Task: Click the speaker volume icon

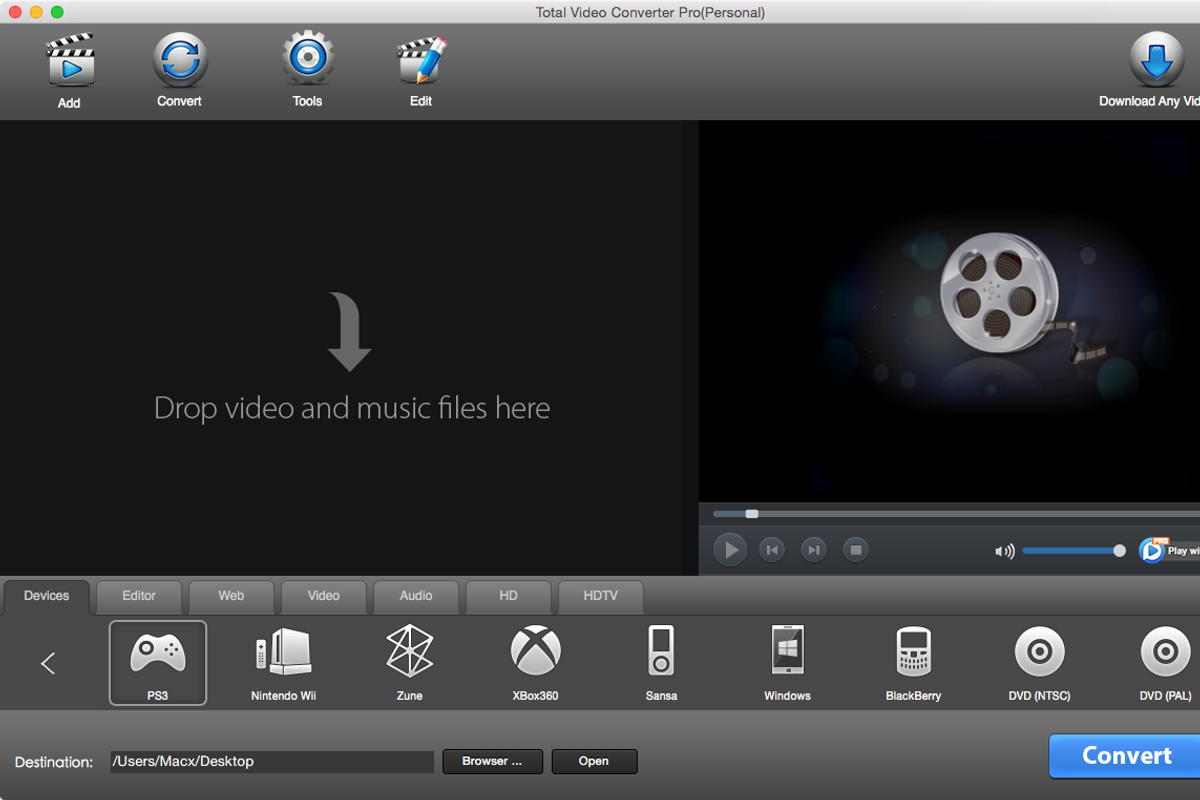Action: [x=1004, y=551]
